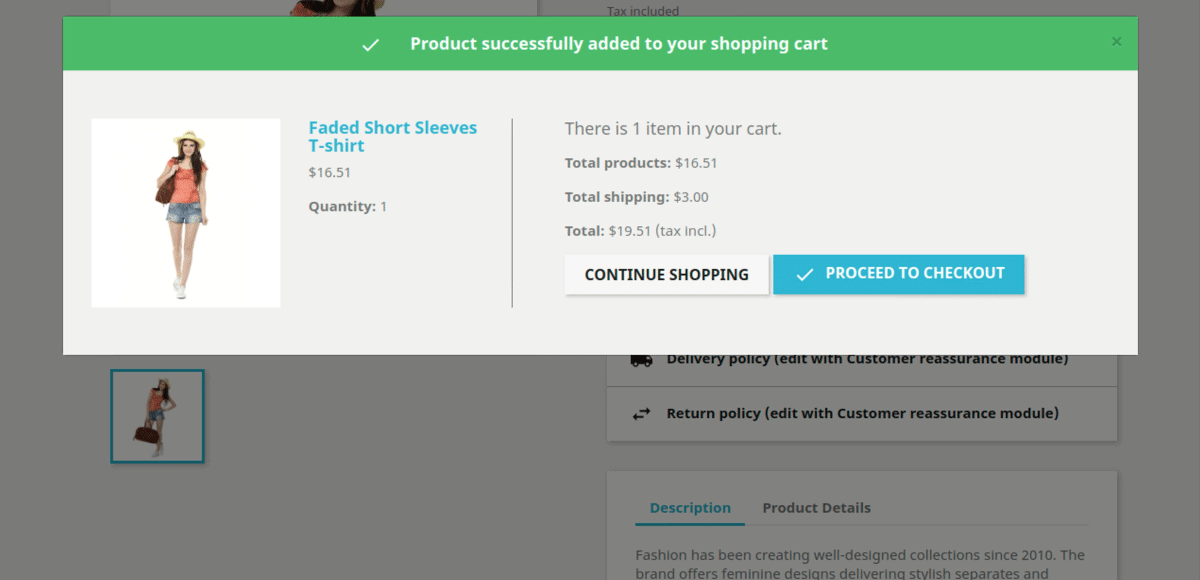The height and width of the screenshot is (580, 1200).
Task: Switch to the Description tab
Action: point(690,508)
